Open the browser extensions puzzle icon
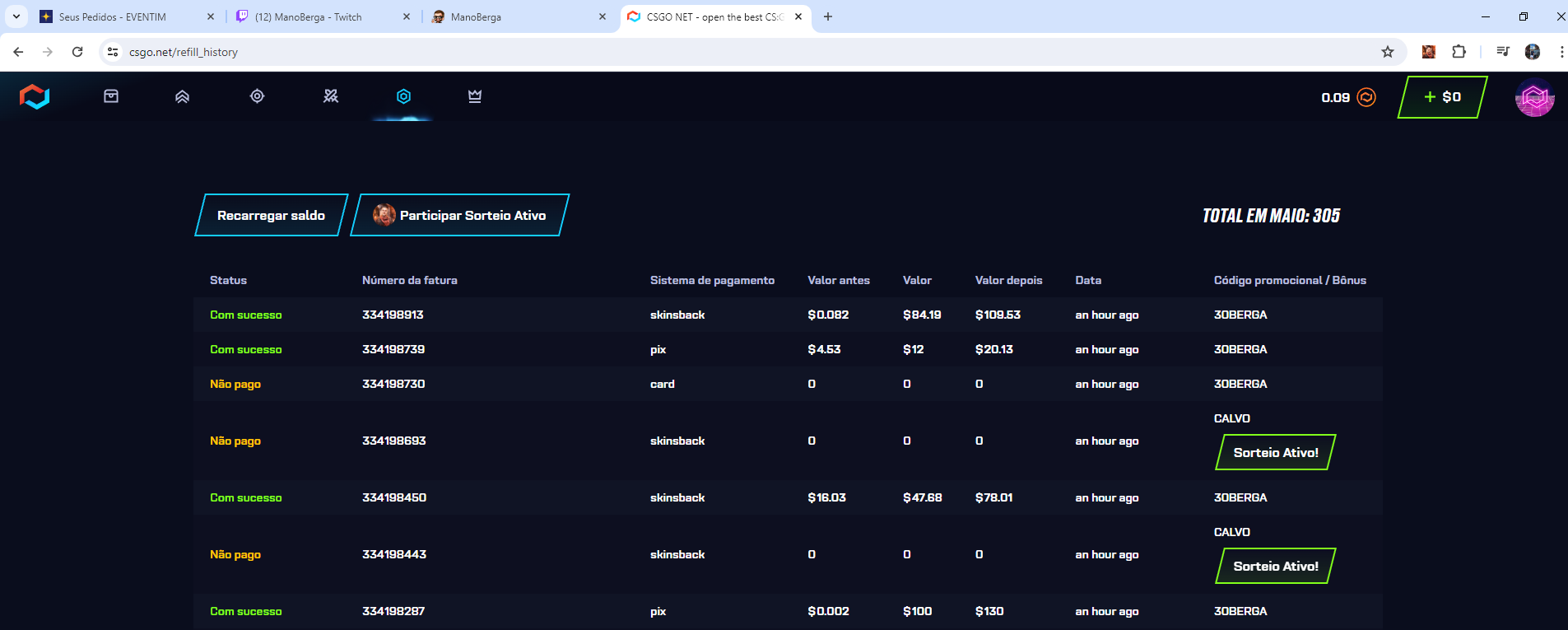The height and width of the screenshot is (630, 1568). click(x=1459, y=52)
